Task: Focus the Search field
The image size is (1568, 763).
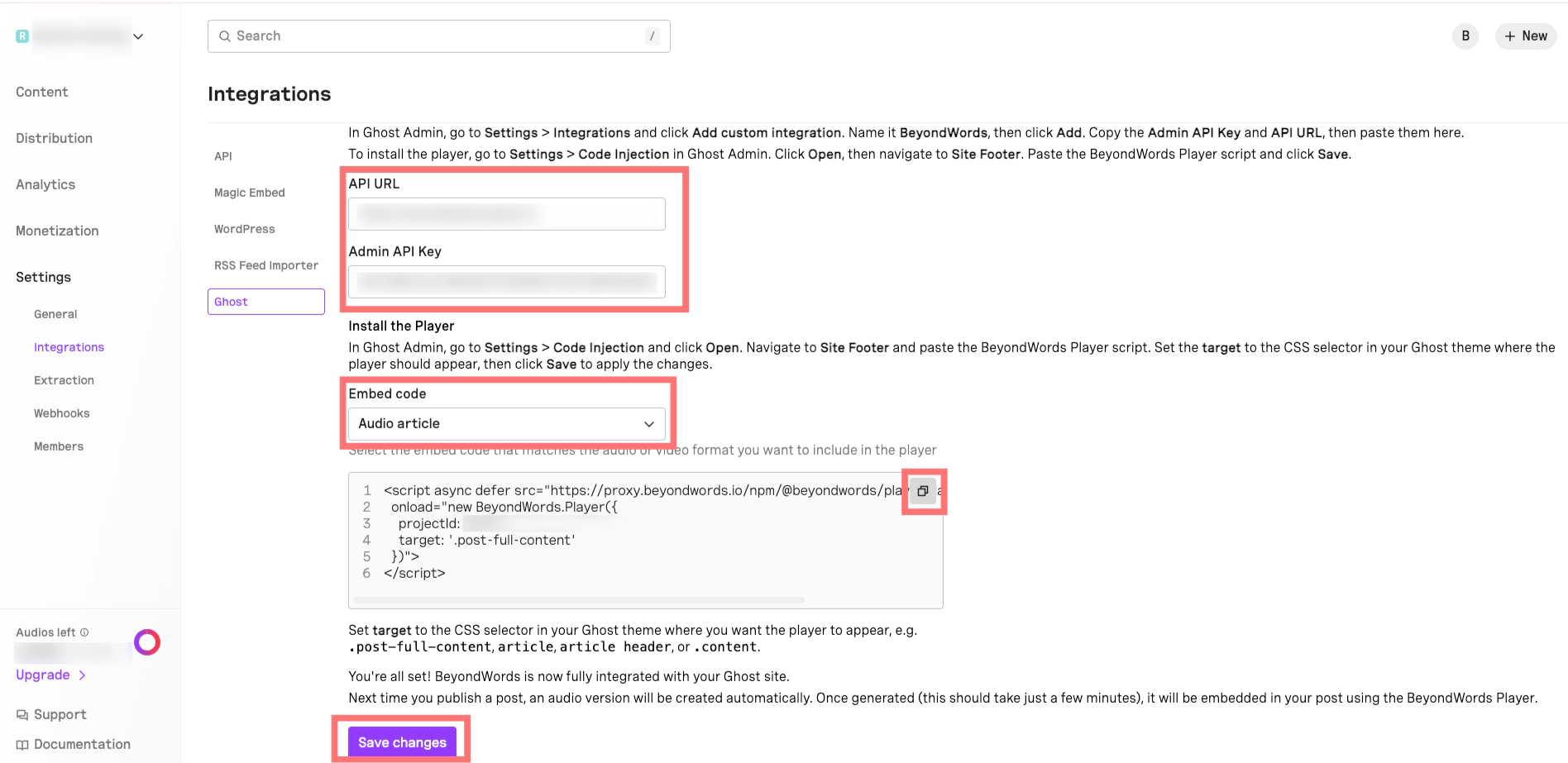Action: (439, 36)
